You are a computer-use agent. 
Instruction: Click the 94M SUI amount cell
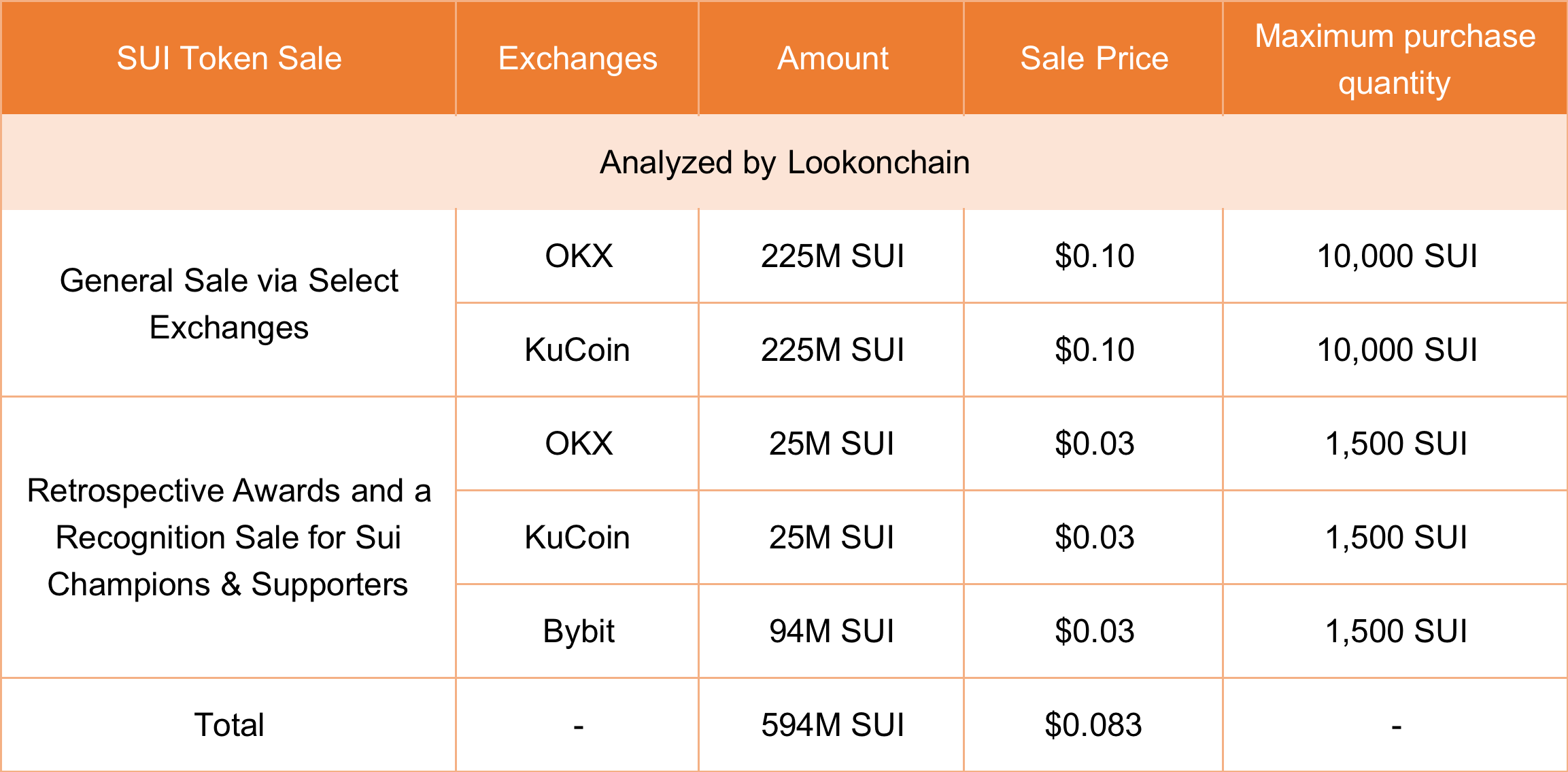(x=832, y=631)
